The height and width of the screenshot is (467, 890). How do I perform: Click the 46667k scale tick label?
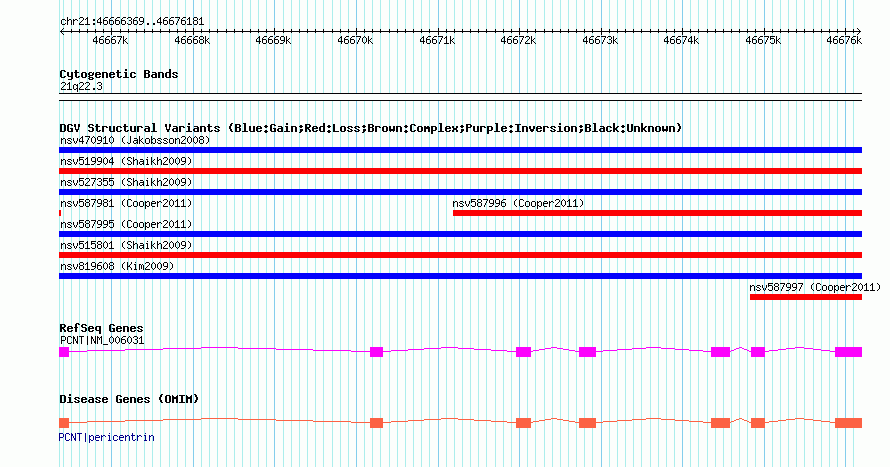pyautogui.click(x=110, y=41)
